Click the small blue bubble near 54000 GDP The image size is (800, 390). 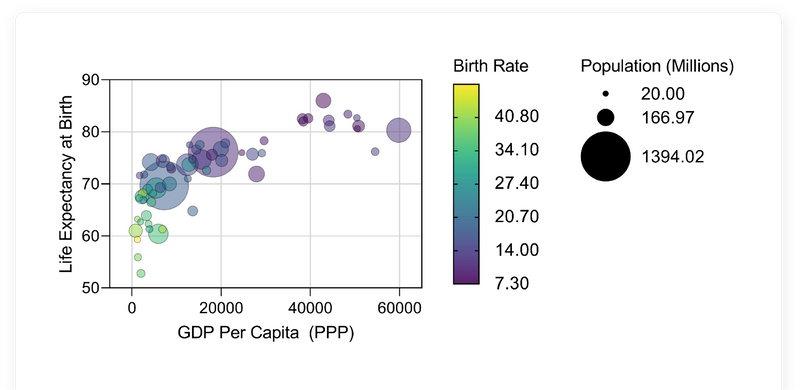tap(375, 152)
